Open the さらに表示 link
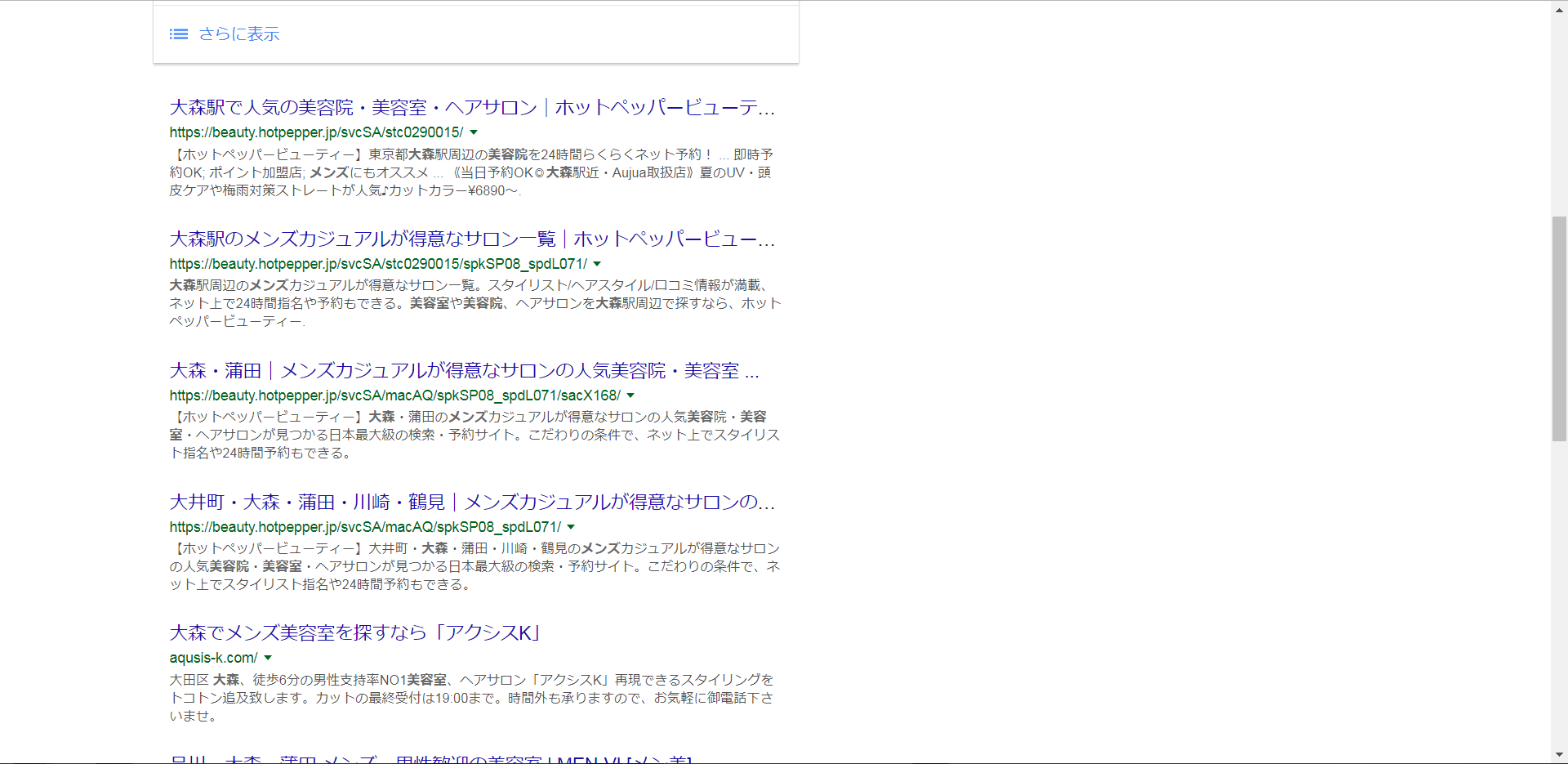This screenshot has height=764, width=1568. pos(238,34)
